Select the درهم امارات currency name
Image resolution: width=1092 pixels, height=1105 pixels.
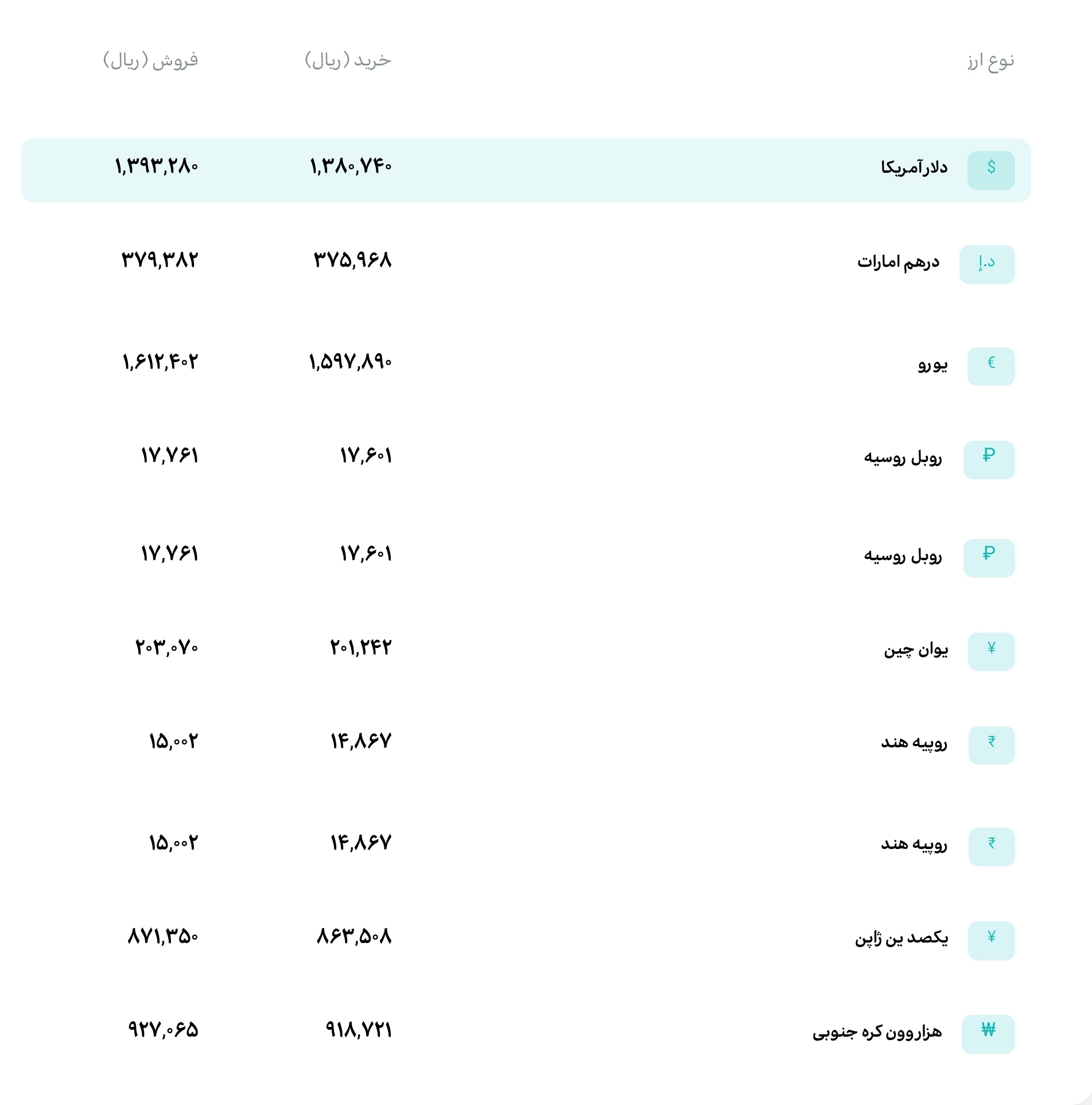pyautogui.click(x=898, y=262)
